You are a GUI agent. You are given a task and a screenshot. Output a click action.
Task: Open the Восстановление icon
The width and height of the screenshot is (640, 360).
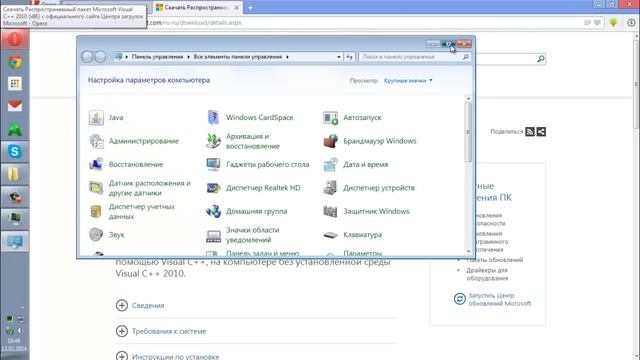pos(96,164)
